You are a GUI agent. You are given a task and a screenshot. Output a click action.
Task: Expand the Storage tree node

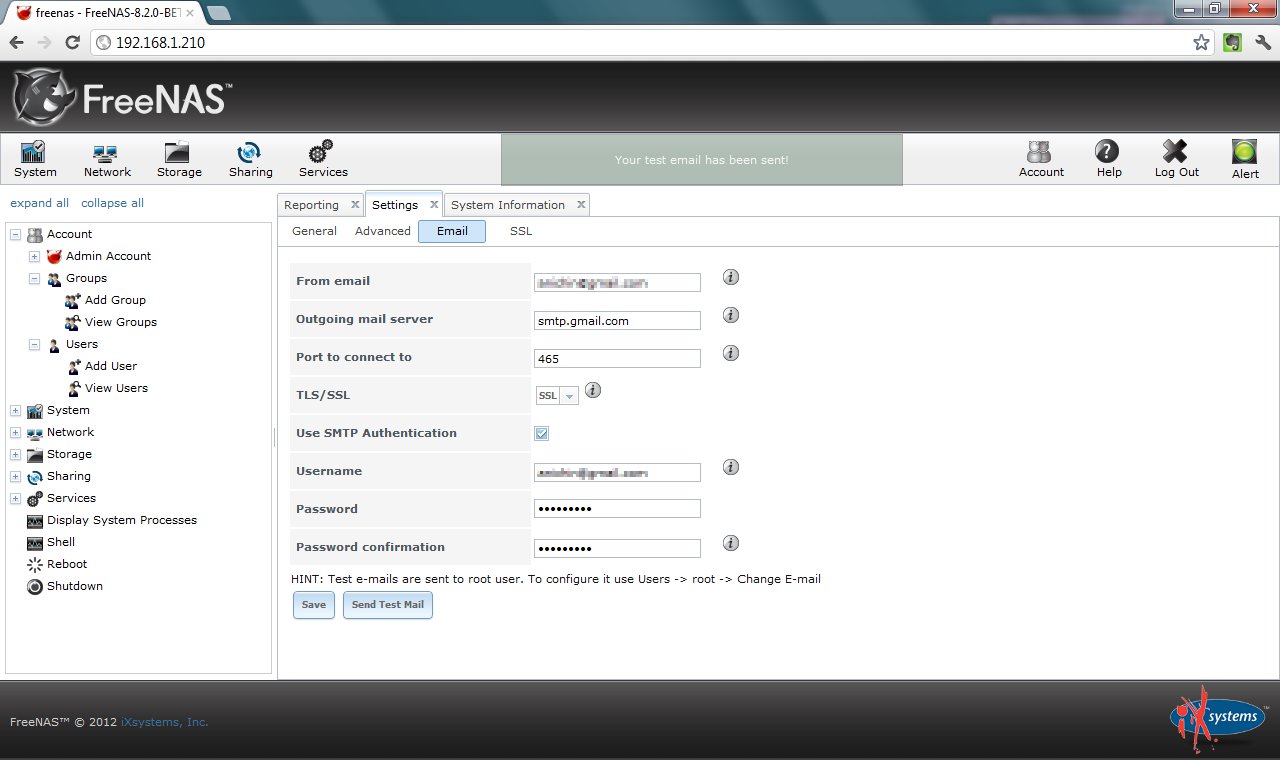tap(15, 454)
